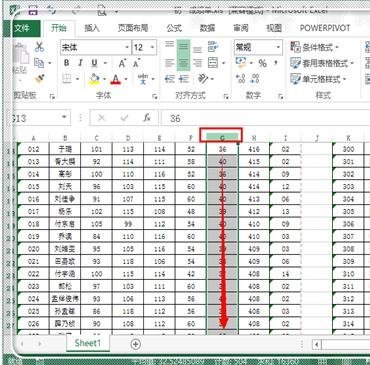The height and width of the screenshot is (365, 370).
Task: Open underline style dropdown arrow
Action: (105, 63)
